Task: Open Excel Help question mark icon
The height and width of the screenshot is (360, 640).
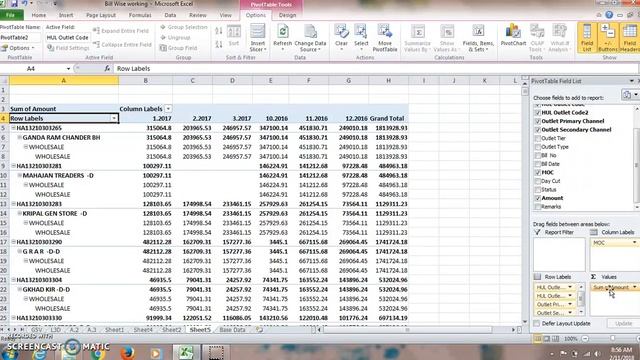Action: pos(609,15)
